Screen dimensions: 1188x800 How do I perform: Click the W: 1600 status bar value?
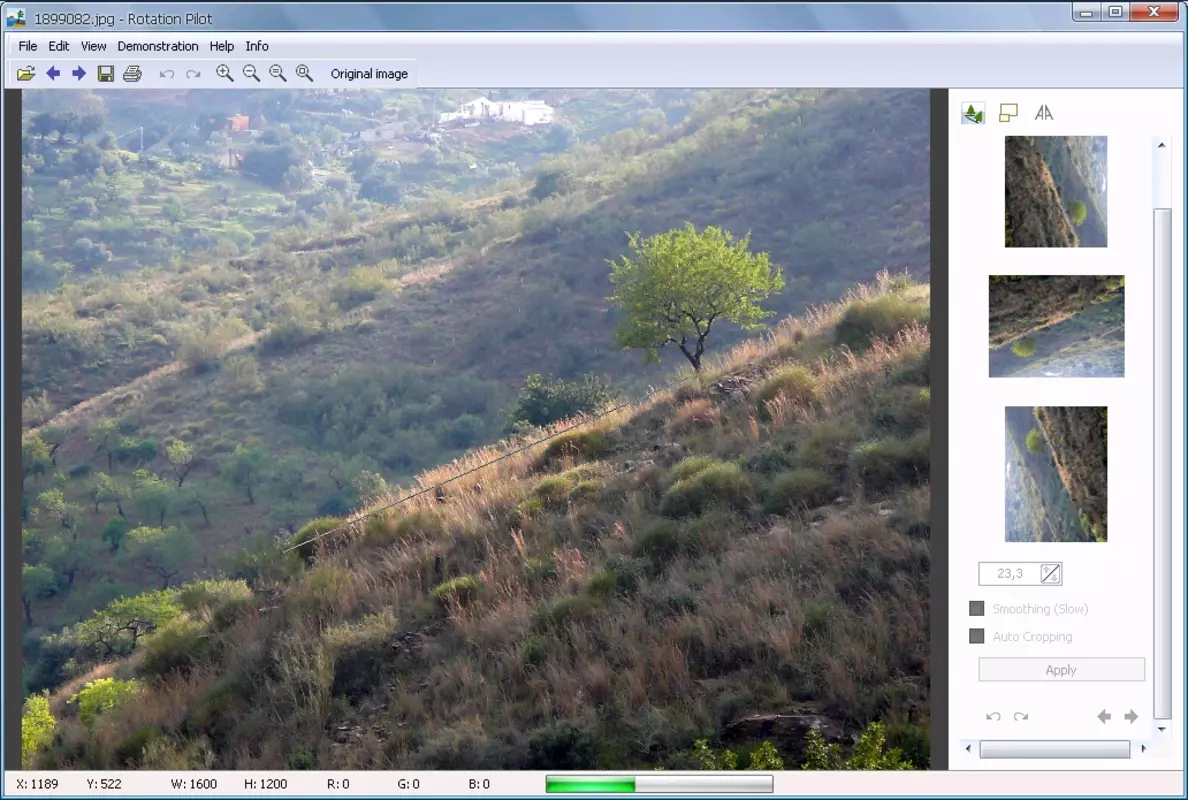coord(194,784)
